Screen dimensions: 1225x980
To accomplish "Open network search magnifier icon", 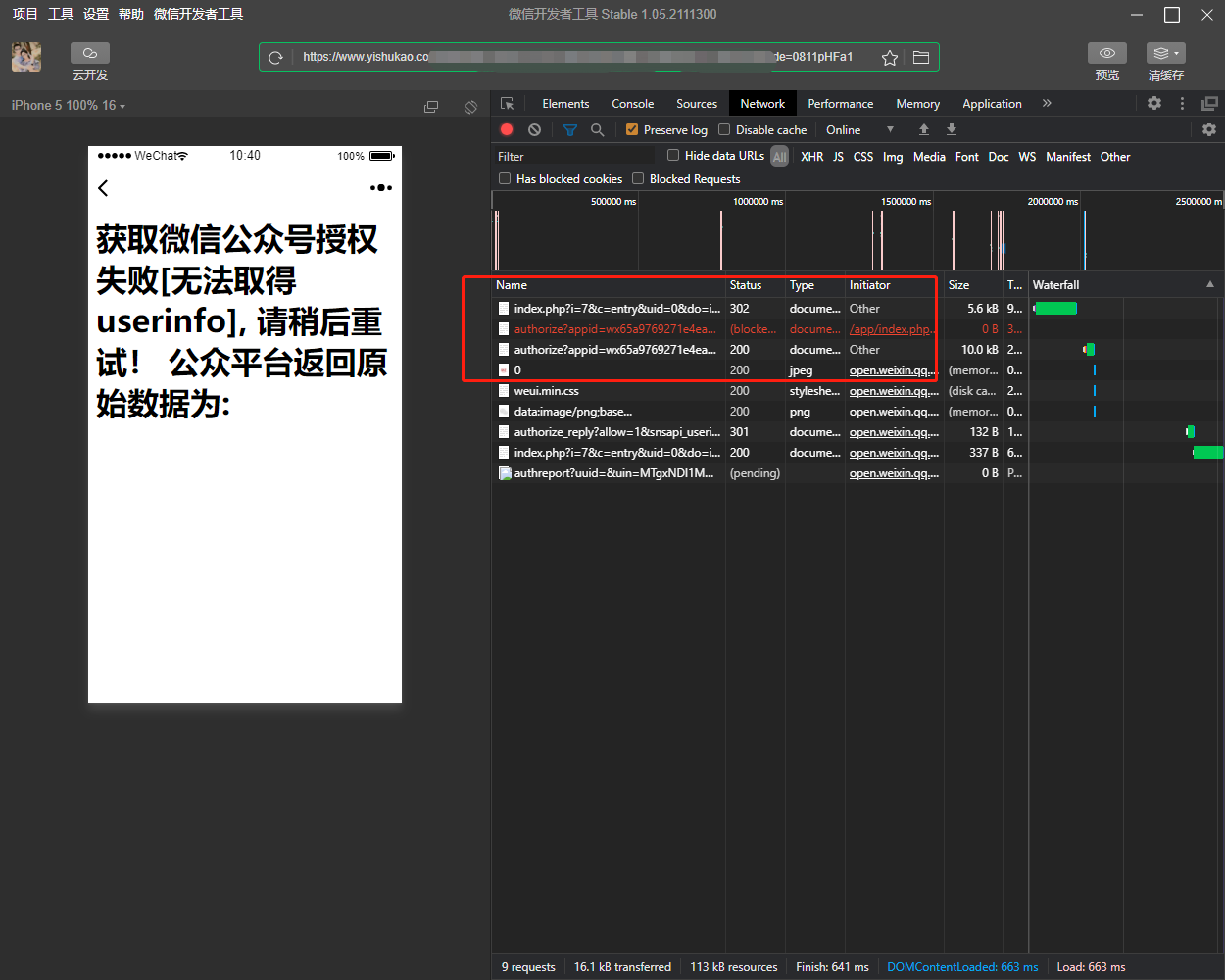I will point(597,129).
